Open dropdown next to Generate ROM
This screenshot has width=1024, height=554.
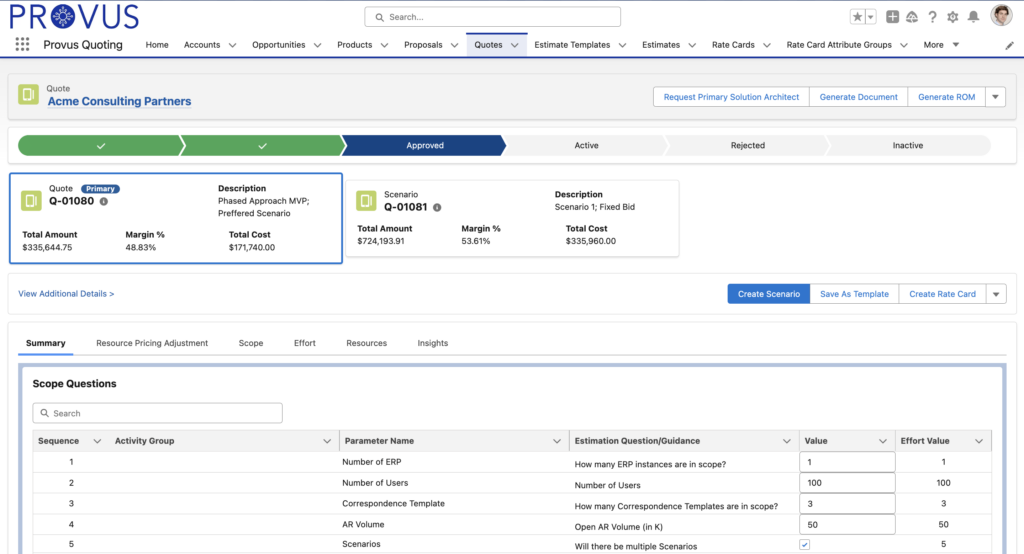[x=995, y=97]
